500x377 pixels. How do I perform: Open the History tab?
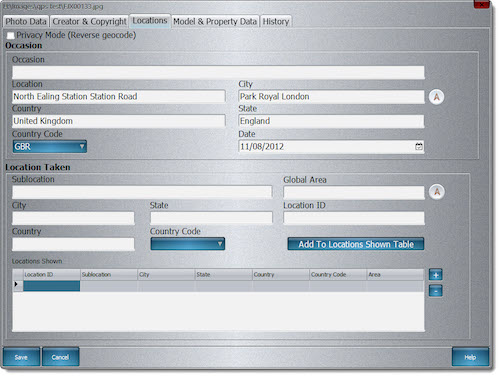(x=276, y=22)
